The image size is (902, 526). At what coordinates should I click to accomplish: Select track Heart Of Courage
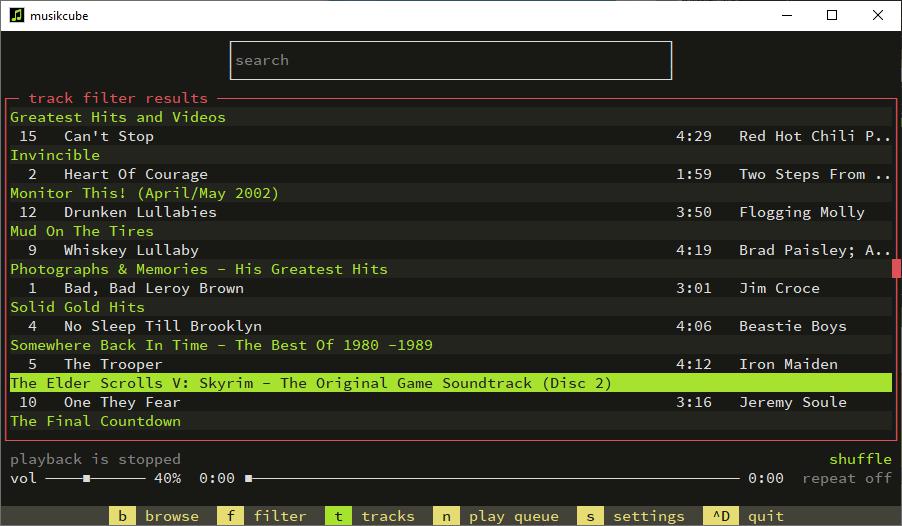click(450, 174)
